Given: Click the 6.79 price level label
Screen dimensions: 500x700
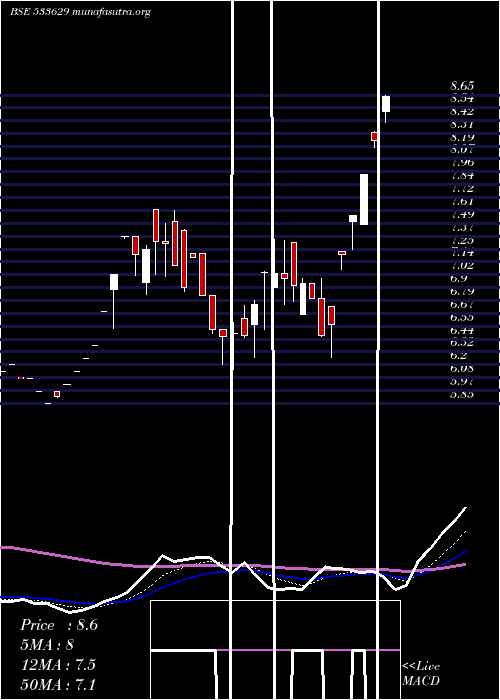Looking at the screenshot, I should tap(462, 292).
